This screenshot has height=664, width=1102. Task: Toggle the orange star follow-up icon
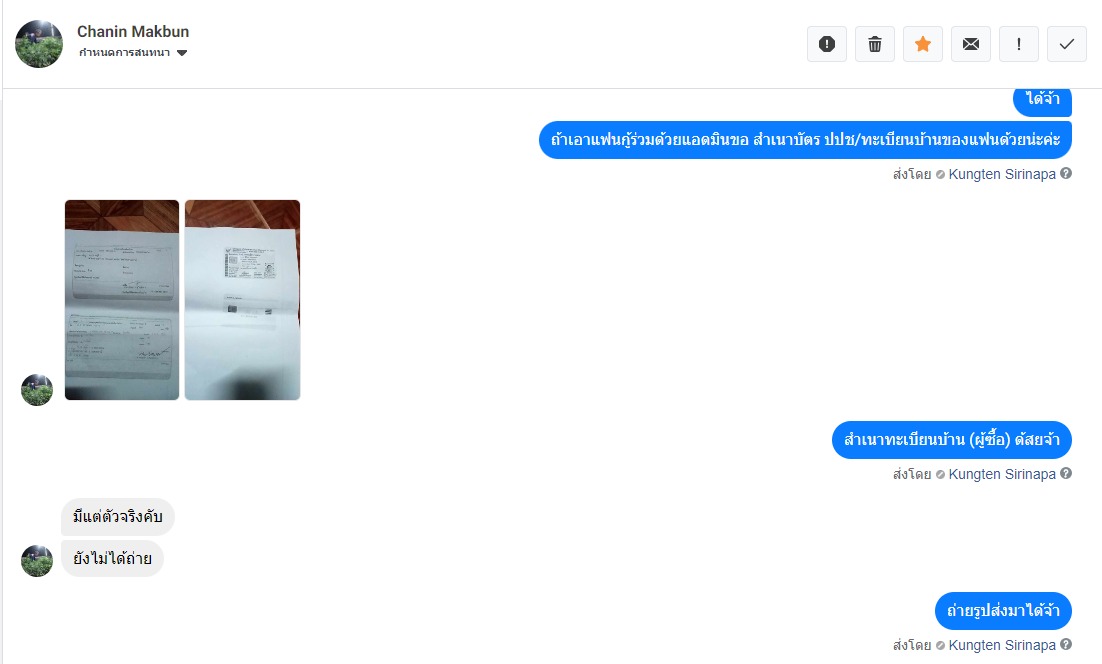(923, 44)
